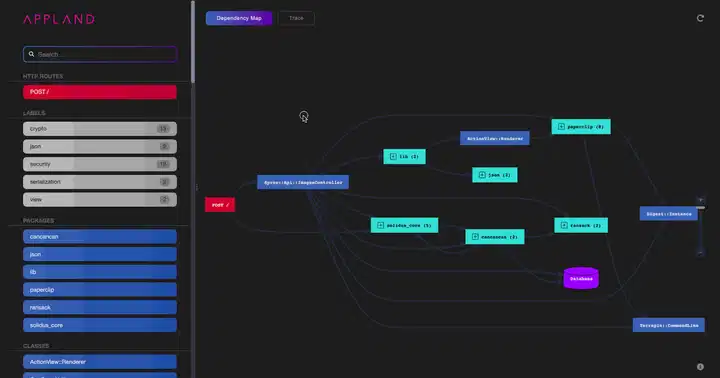This screenshot has width=720, height=378.
Task: Select the Terrapin::CommandLine node
Action: 669,325
